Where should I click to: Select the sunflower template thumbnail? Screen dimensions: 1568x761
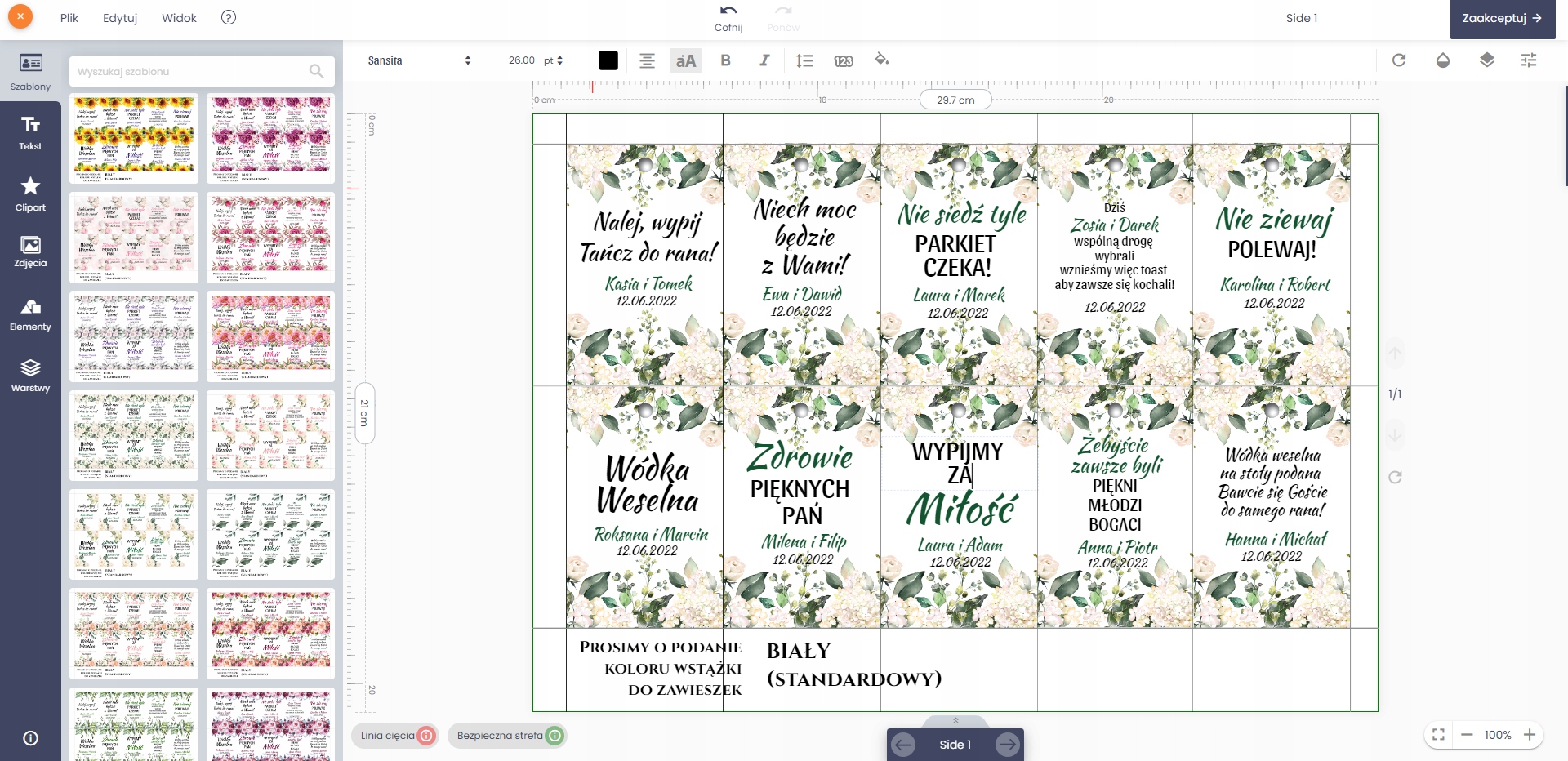134,138
